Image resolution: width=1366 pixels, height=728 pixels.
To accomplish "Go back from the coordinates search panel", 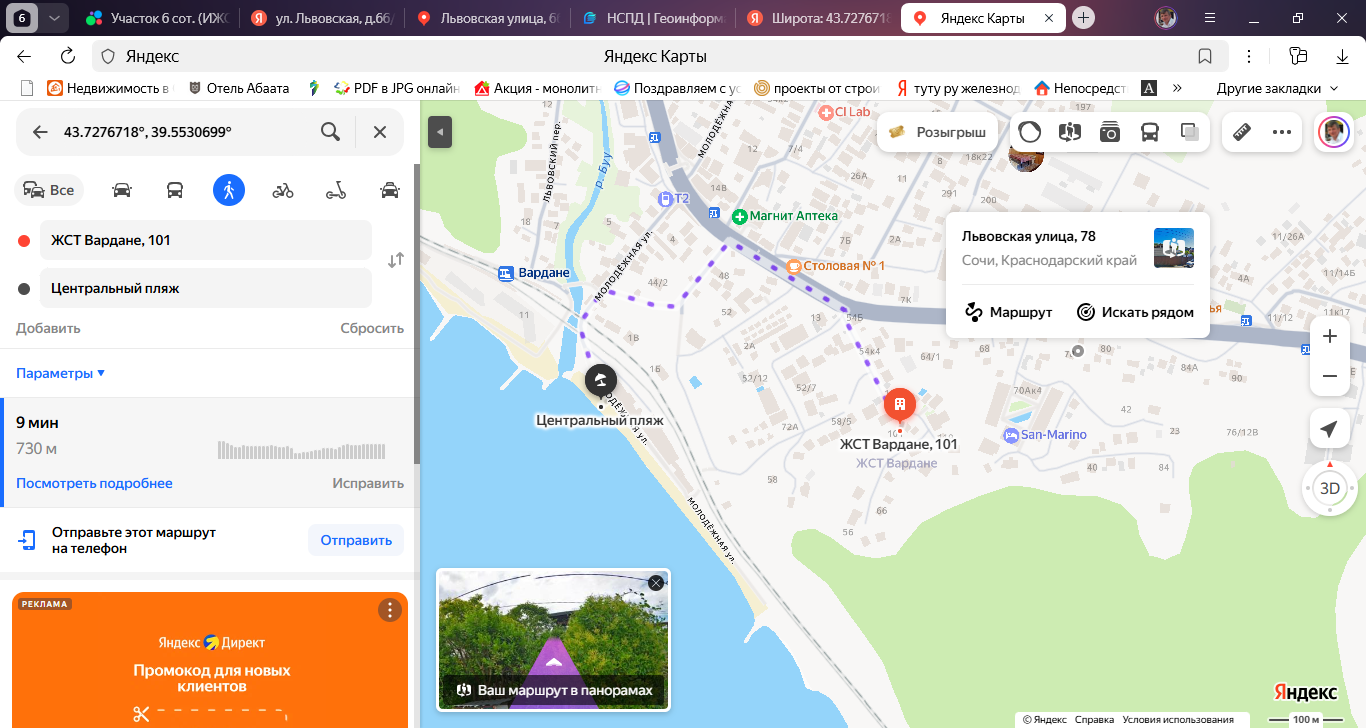I will 40,132.
